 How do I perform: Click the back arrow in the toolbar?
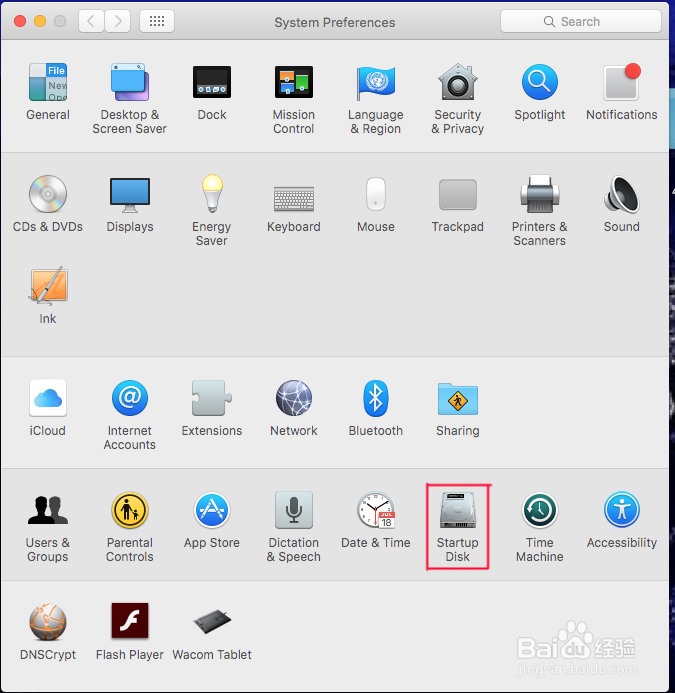pos(92,21)
